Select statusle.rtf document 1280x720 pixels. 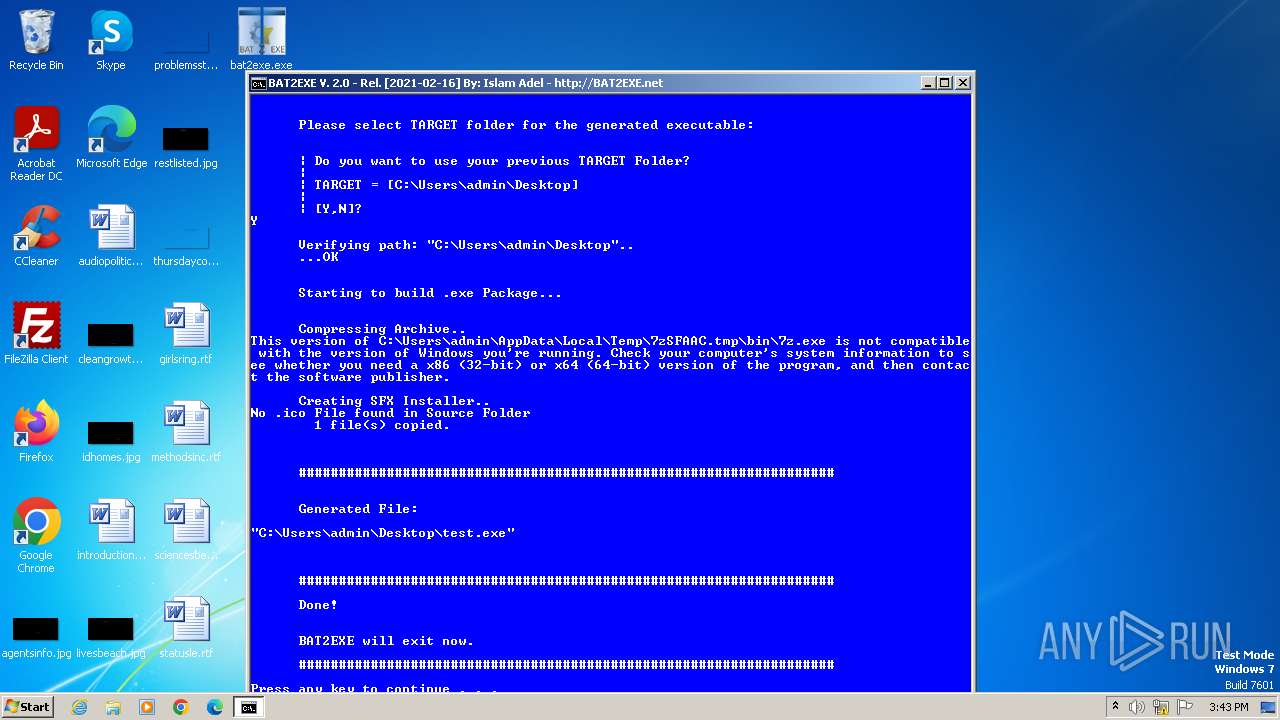pyautogui.click(x=186, y=628)
